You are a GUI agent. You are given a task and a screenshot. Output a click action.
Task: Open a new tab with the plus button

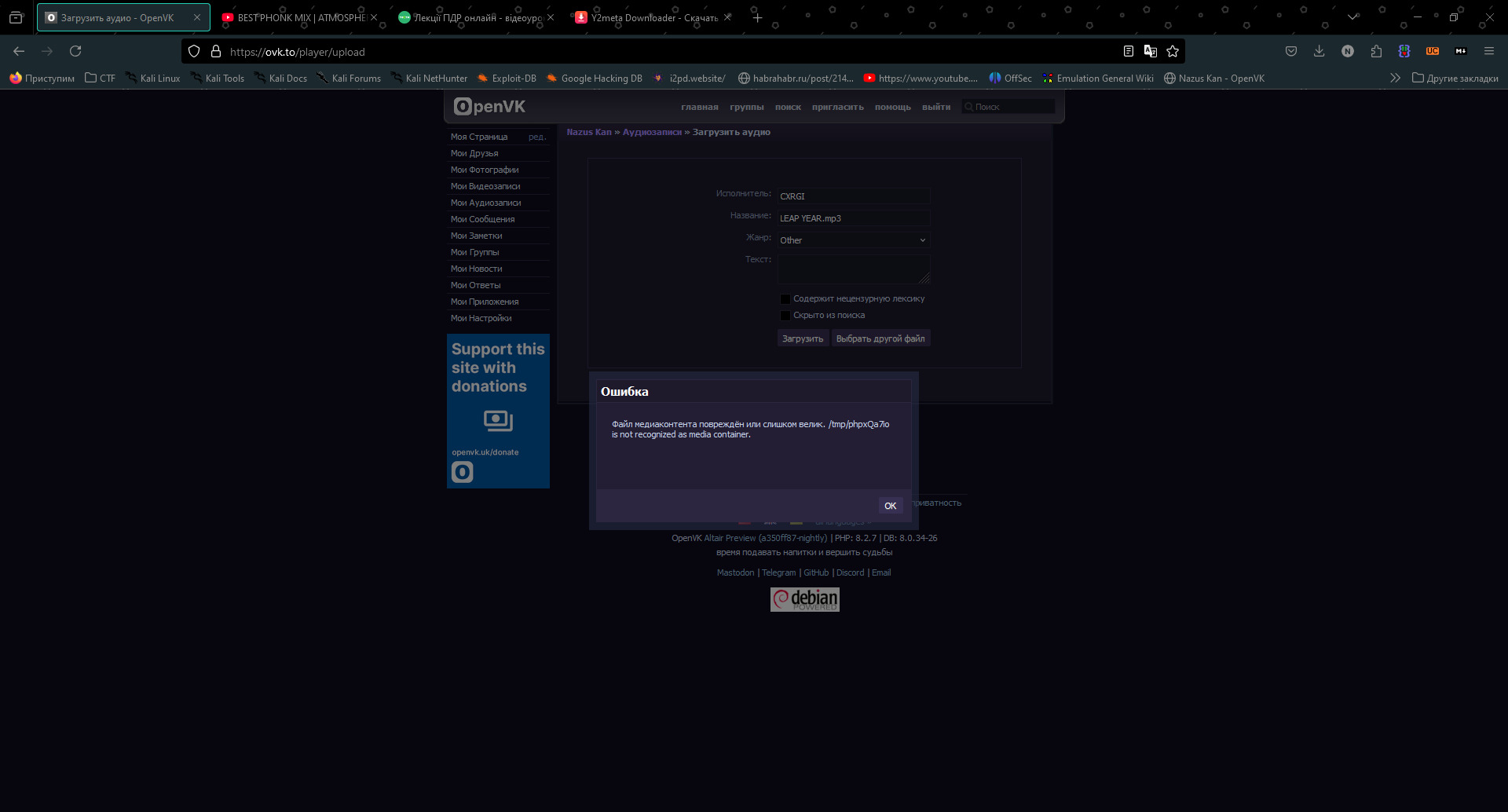(757, 17)
